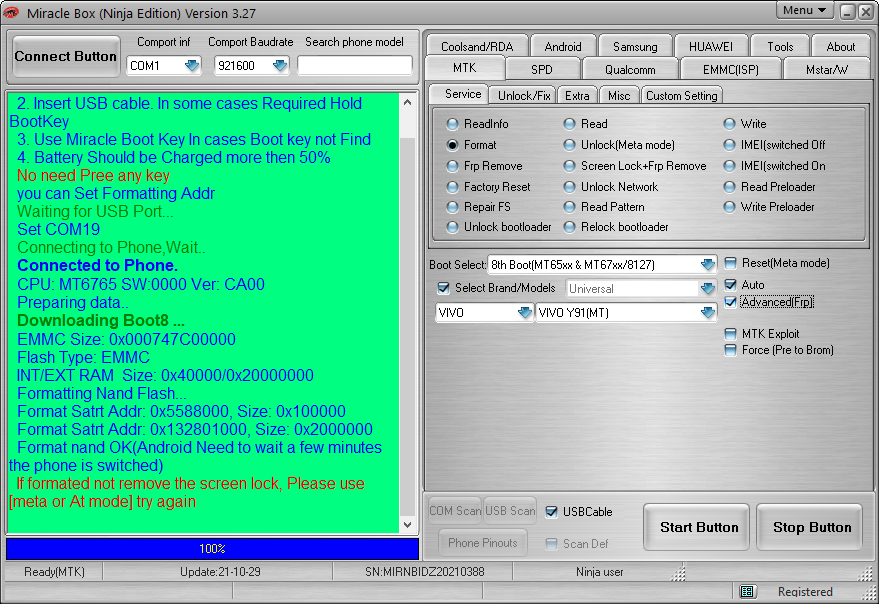Select the Format radio option
This screenshot has height=604, width=879.
pos(452,145)
